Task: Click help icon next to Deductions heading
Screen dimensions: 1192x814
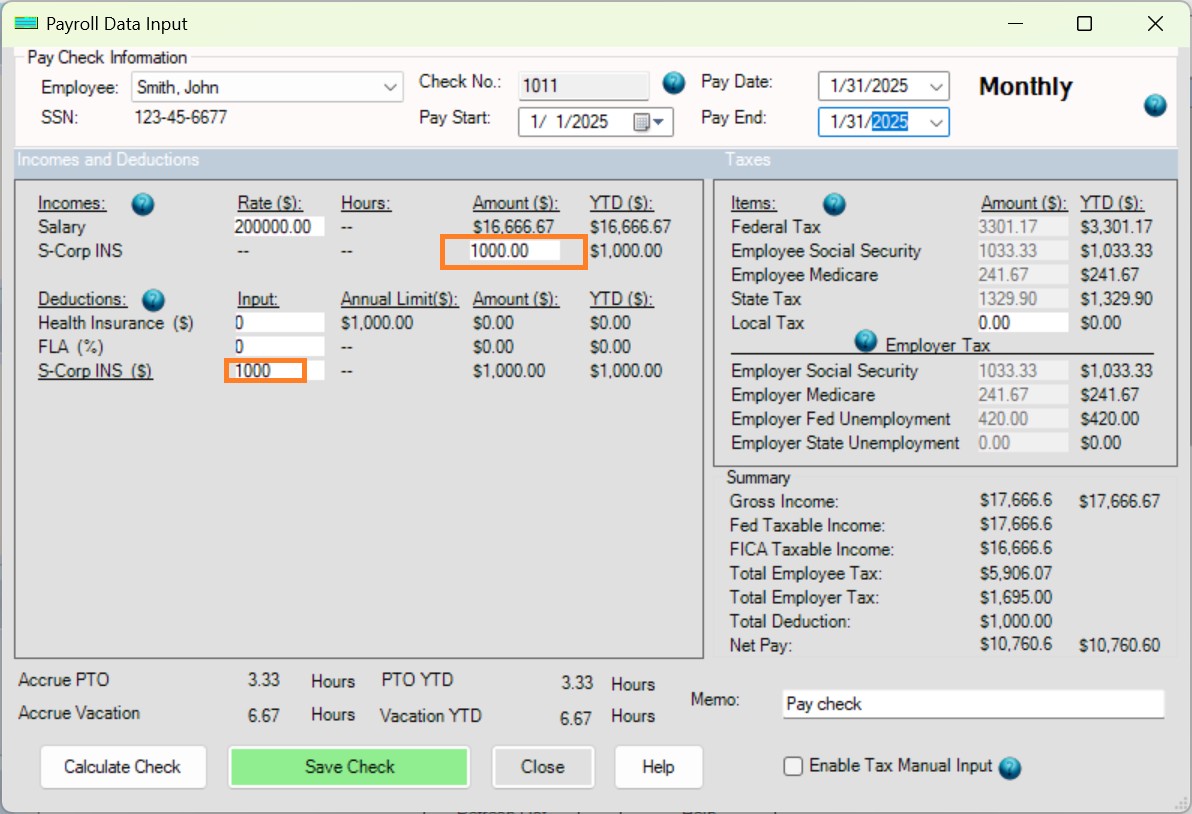Action: 153,300
